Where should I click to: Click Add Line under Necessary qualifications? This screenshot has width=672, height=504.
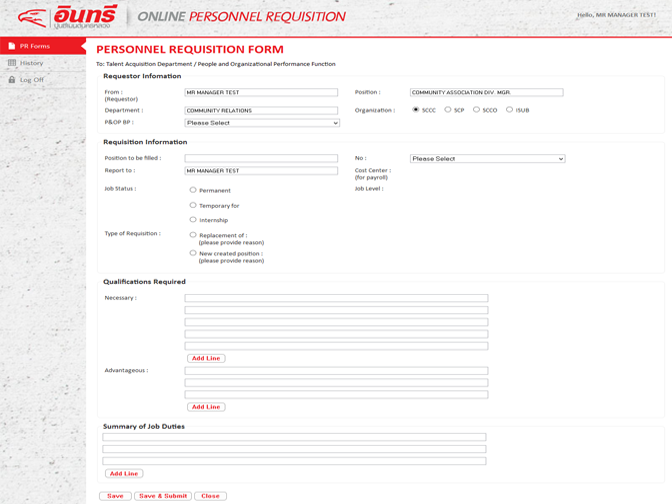click(206, 358)
